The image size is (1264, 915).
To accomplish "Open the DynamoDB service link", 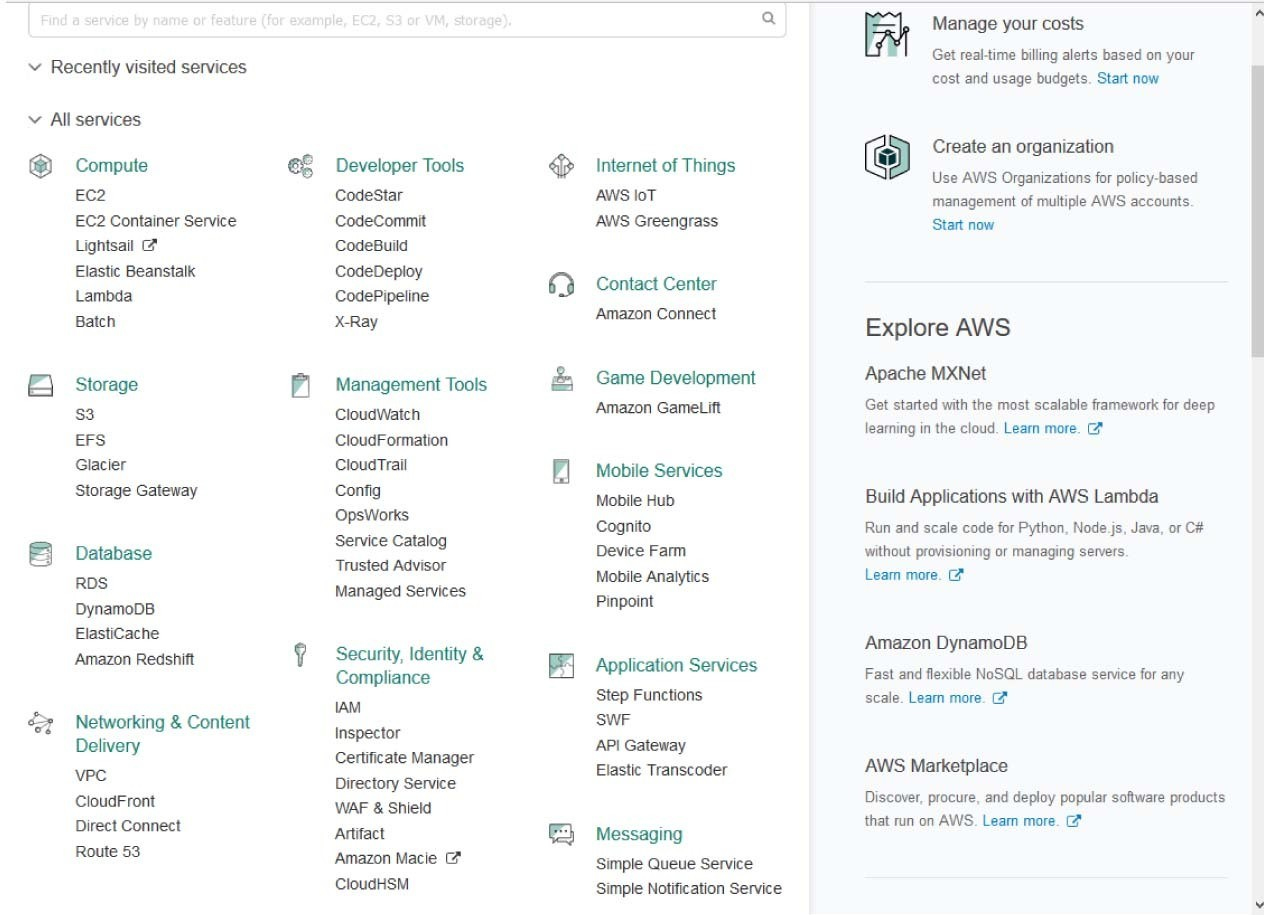I will pos(115,609).
